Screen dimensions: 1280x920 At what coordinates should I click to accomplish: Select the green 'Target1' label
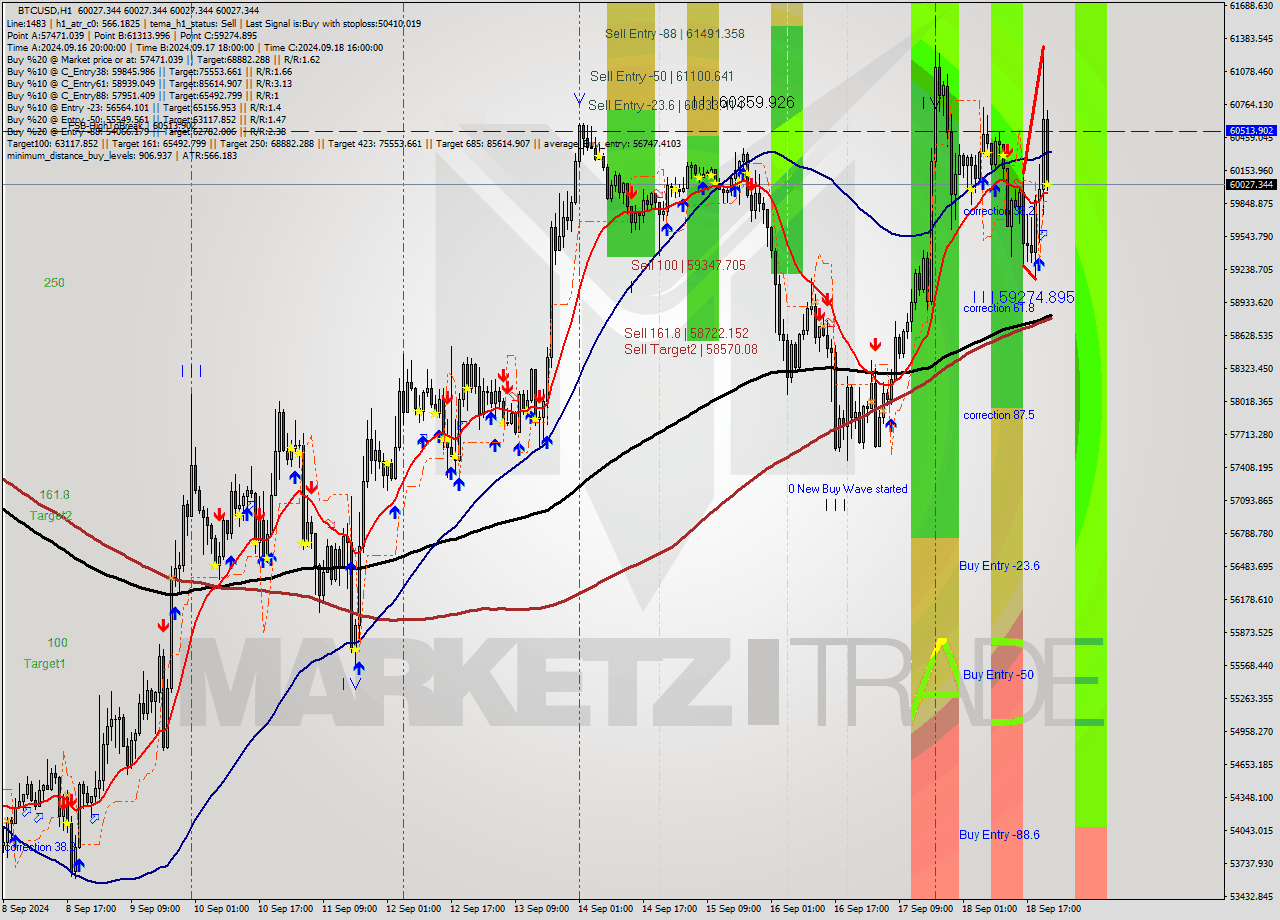pos(45,664)
